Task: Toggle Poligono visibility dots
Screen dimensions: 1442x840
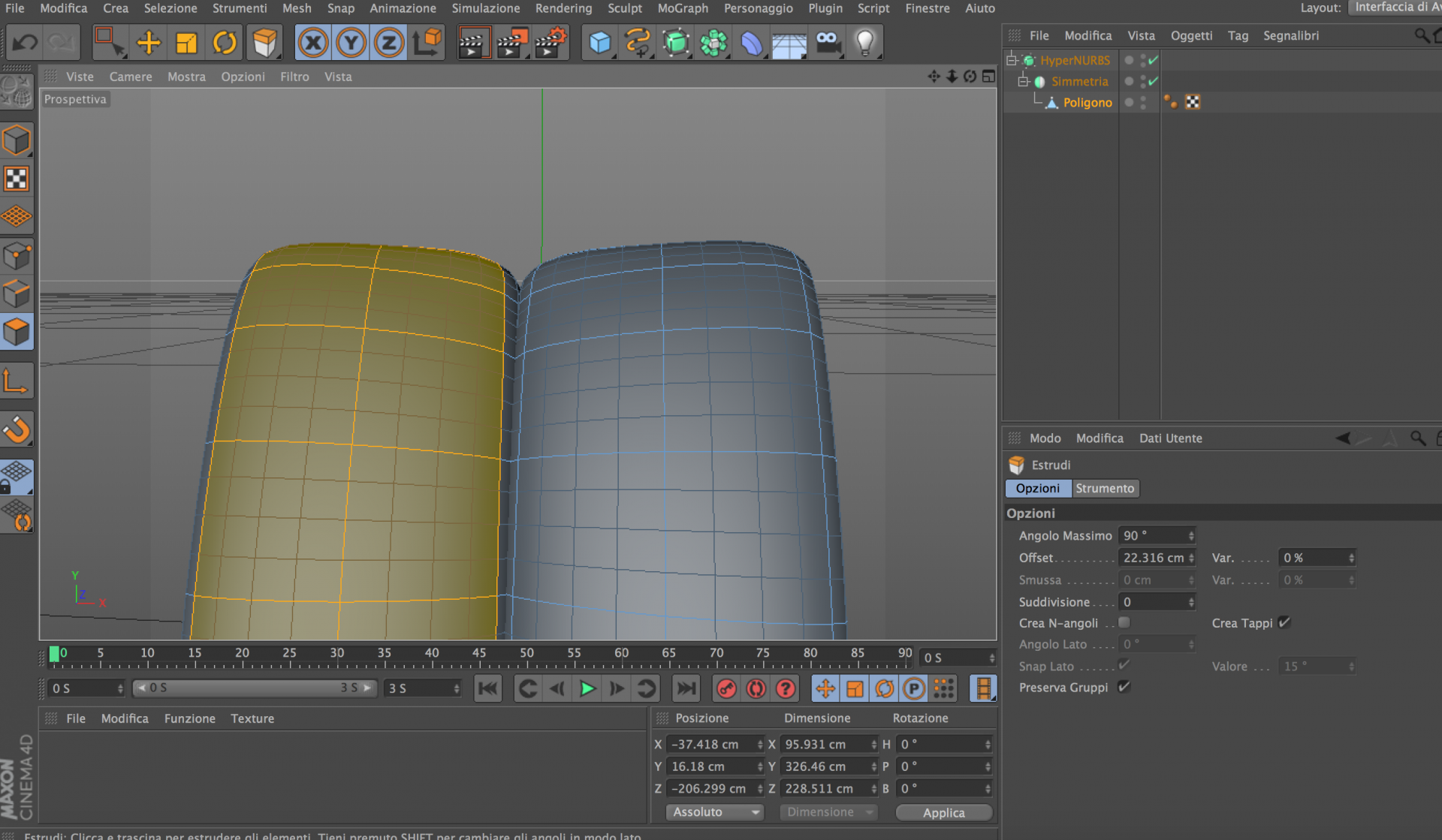Action: click(1143, 102)
